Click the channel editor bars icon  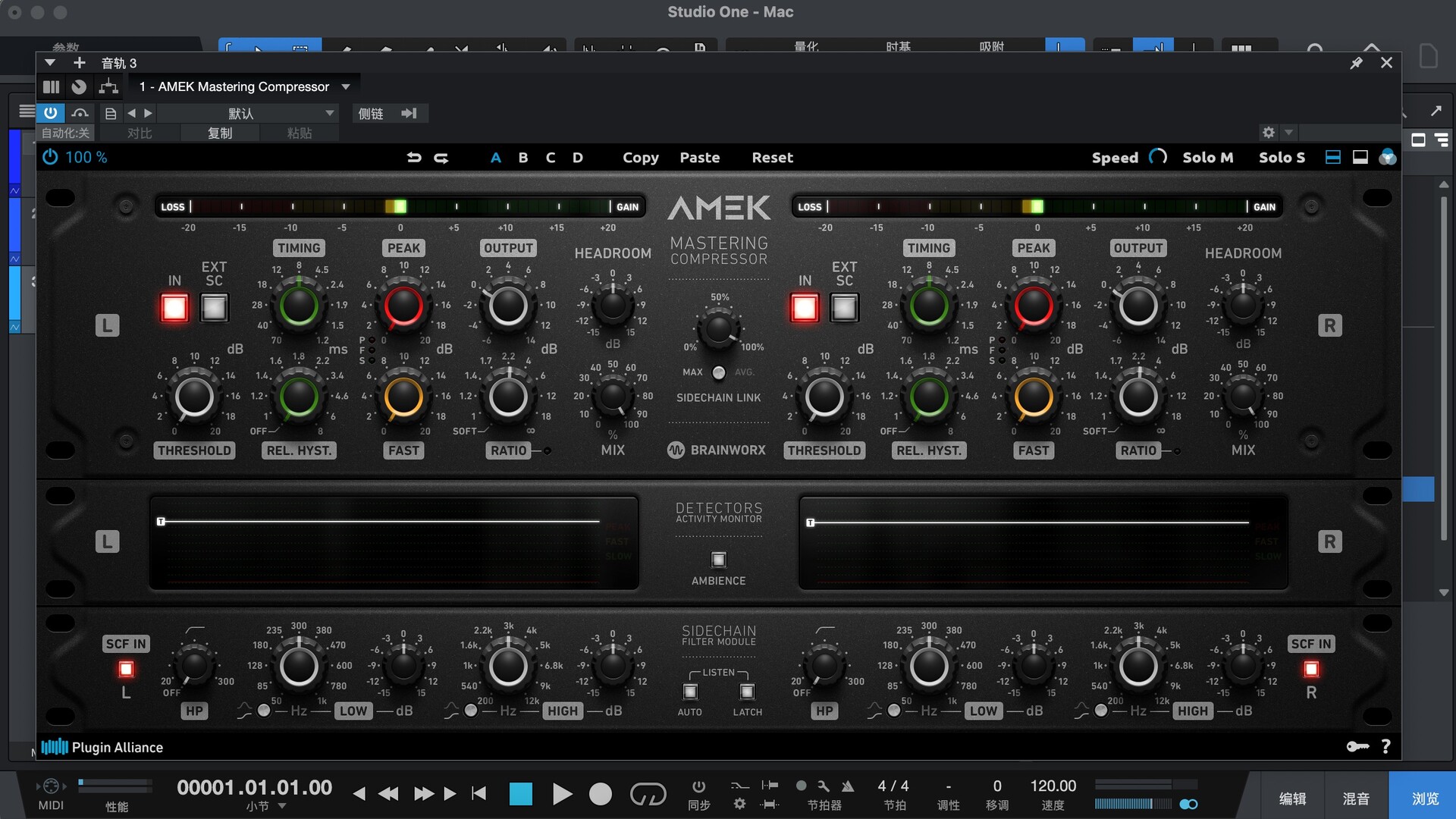coord(51,86)
